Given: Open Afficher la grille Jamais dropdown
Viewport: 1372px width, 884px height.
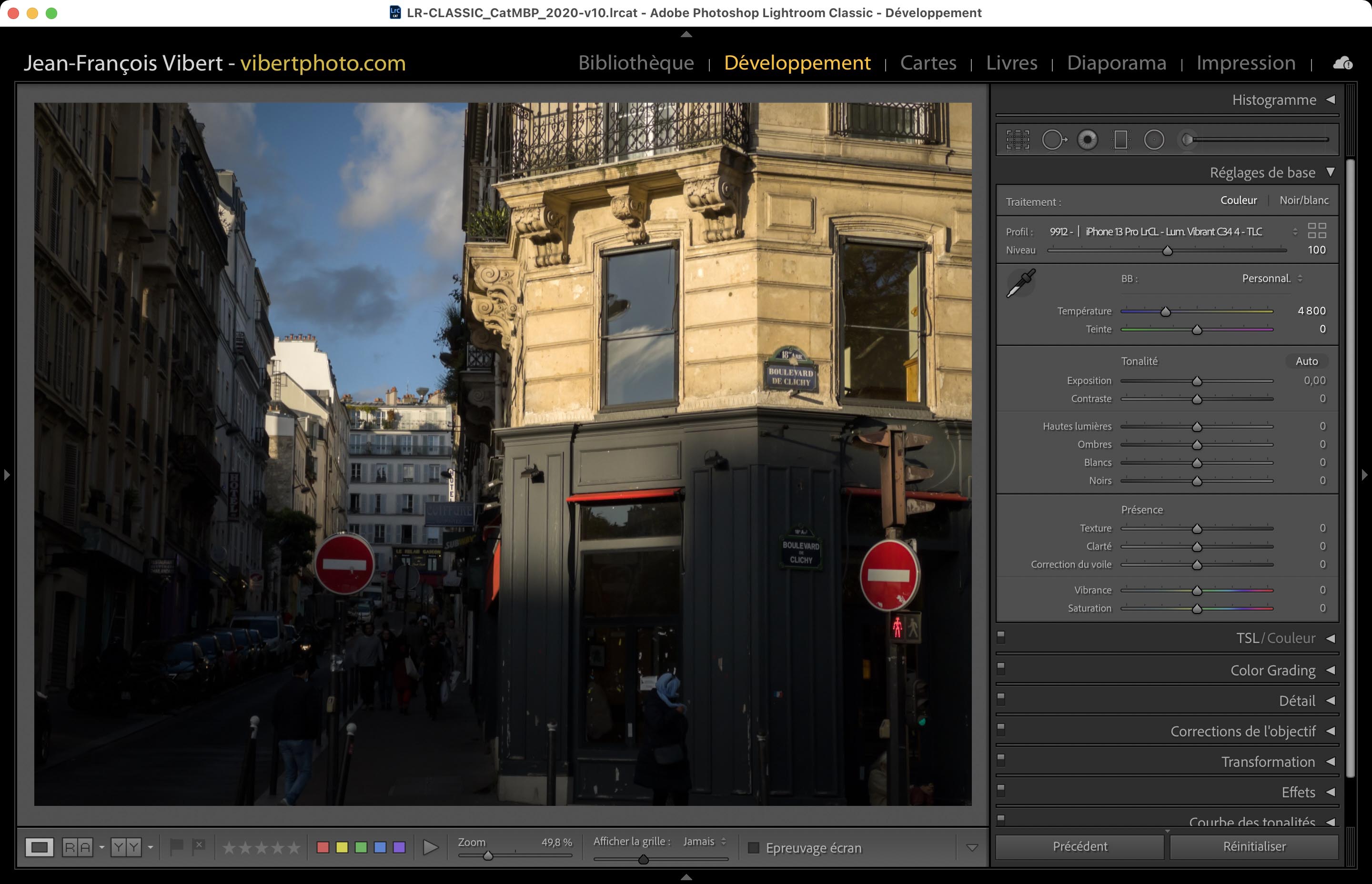Looking at the screenshot, I should click(705, 842).
